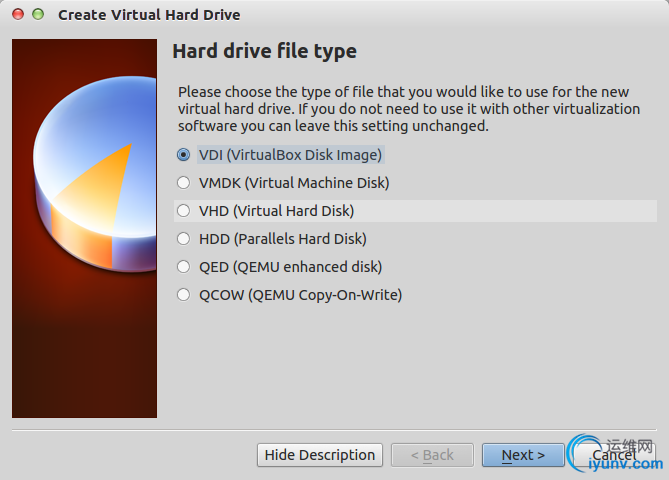Click the 'Create Virtual Hard Drive' title bar
The image size is (669, 480).
[x=149, y=15]
